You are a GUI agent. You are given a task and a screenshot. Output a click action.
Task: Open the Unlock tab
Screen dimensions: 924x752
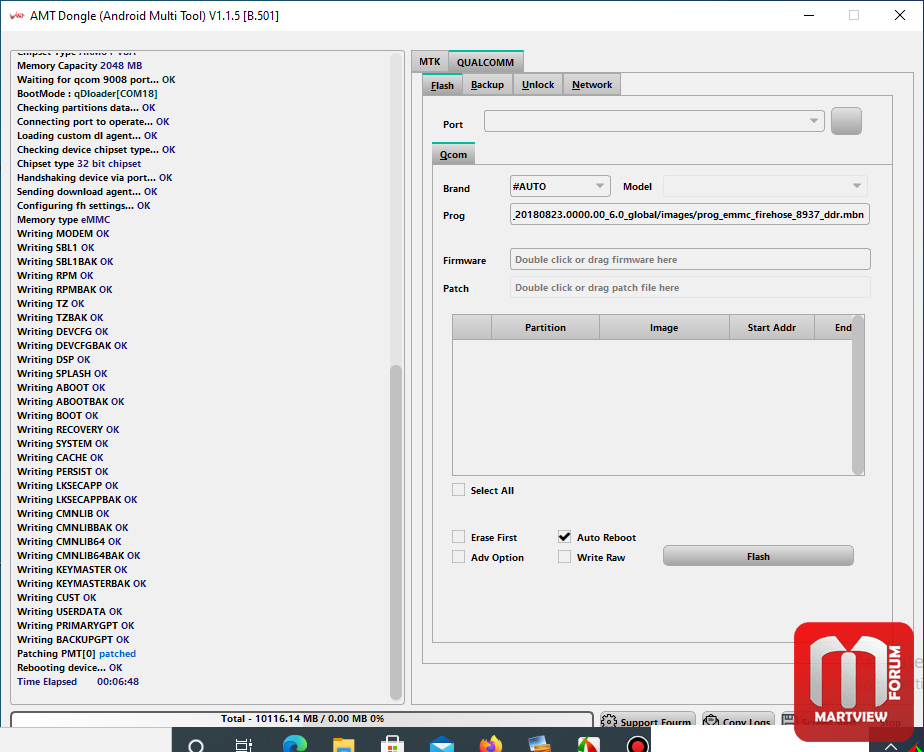click(x=538, y=85)
